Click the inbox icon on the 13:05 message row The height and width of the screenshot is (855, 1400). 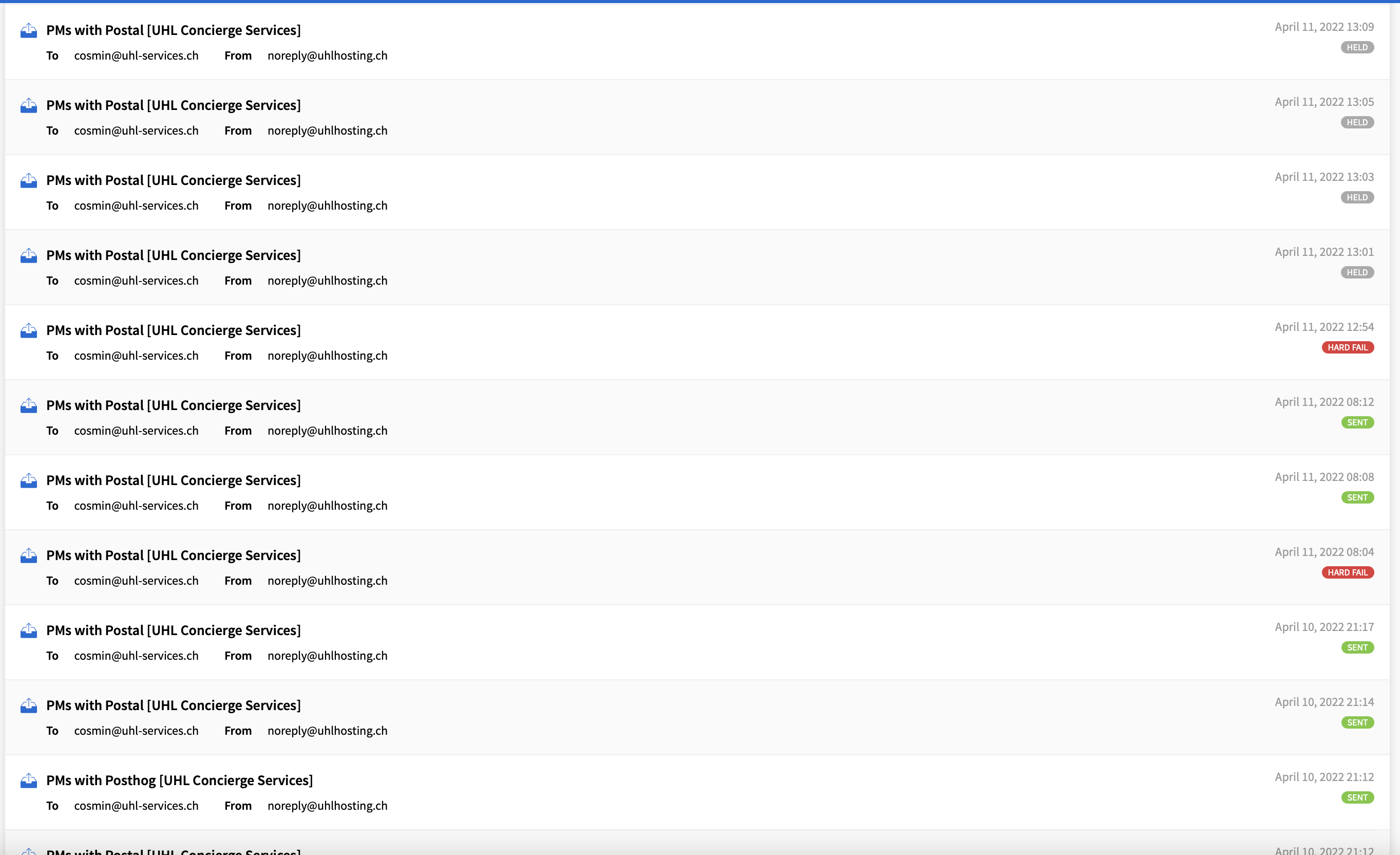tap(28, 105)
